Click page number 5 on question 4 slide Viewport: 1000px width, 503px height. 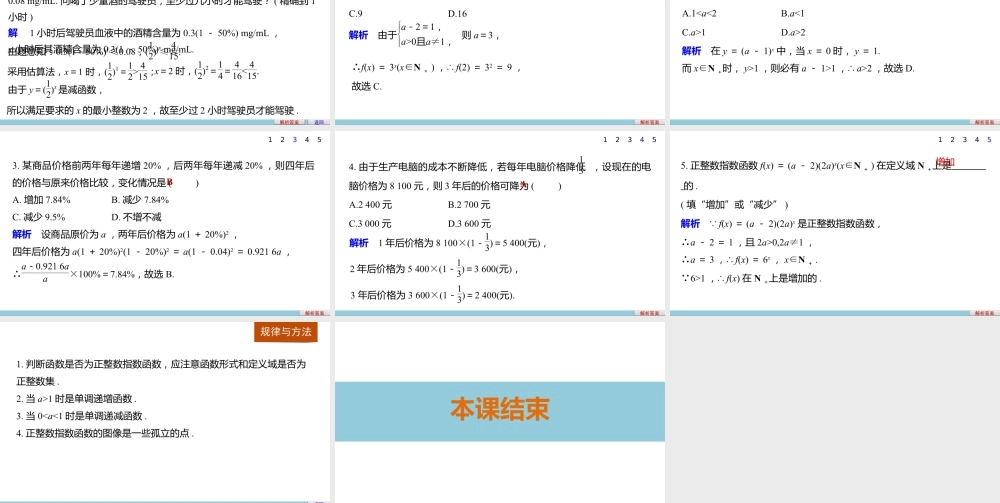pos(654,140)
